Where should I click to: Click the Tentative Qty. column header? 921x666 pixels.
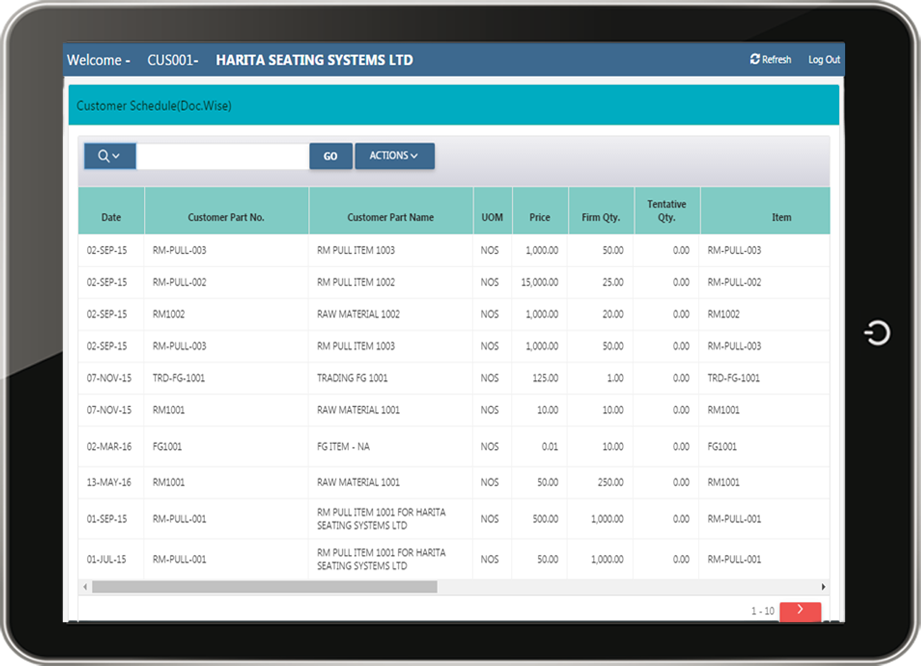pyautogui.click(x=667, y=211)
